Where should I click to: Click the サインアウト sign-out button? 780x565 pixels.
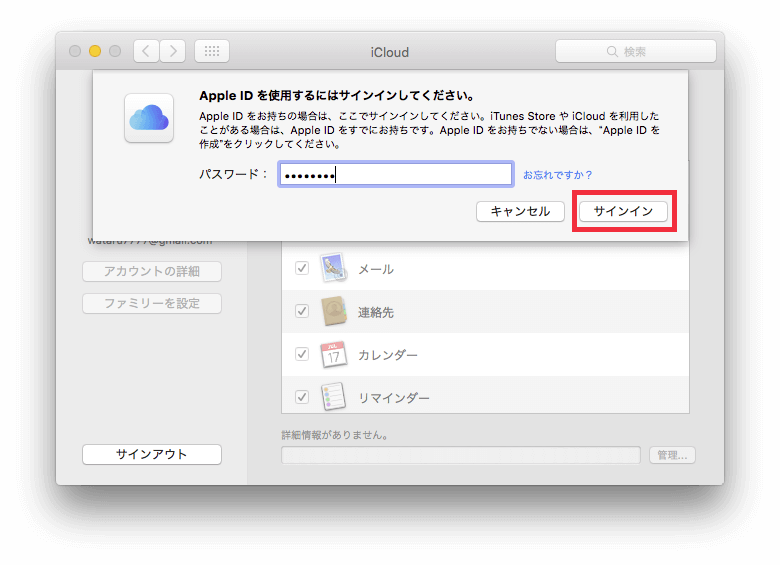[152, 454]
